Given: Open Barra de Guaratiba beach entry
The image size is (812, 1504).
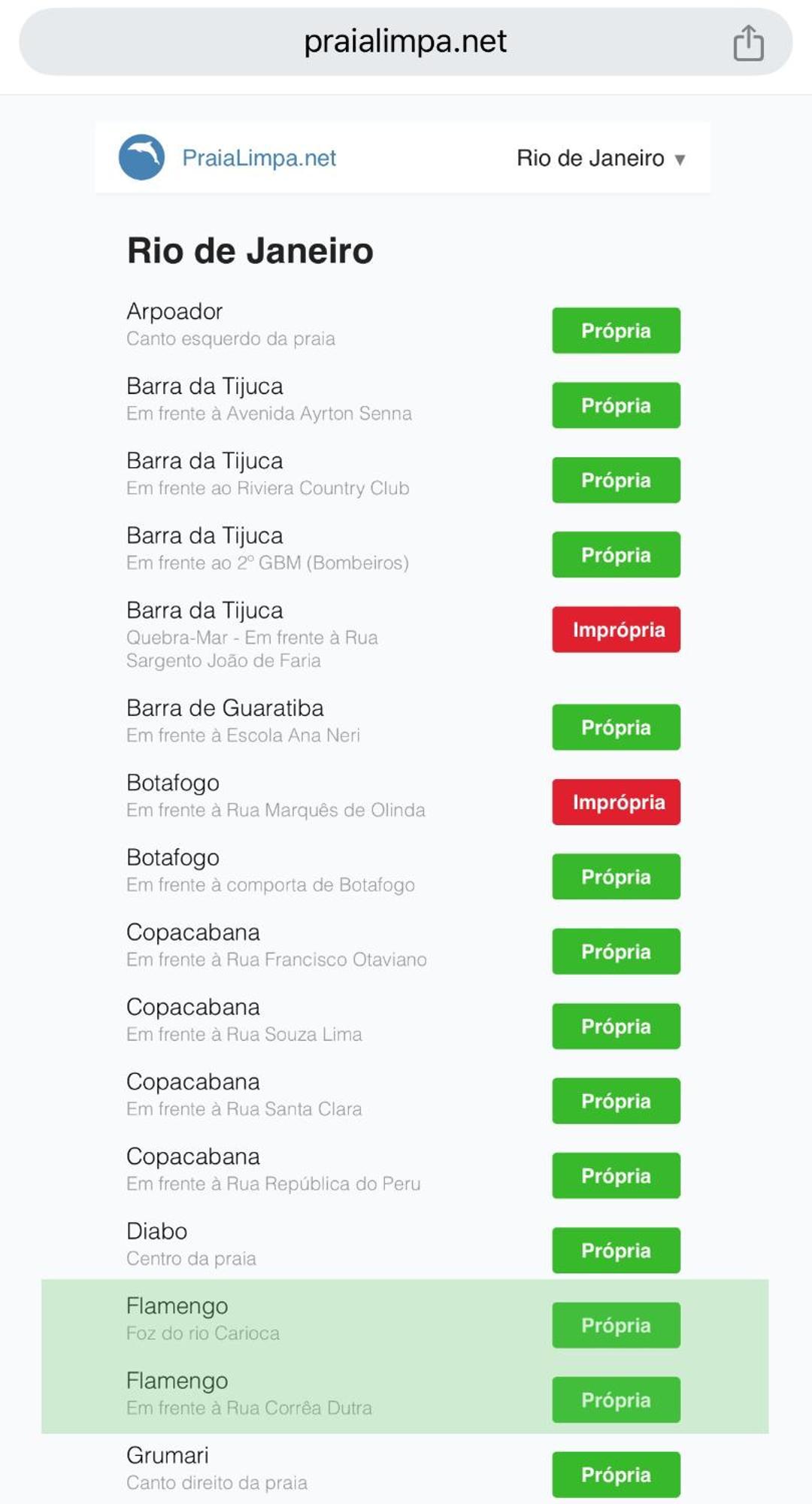Looking at the screenshot, I should coord(404,720).
